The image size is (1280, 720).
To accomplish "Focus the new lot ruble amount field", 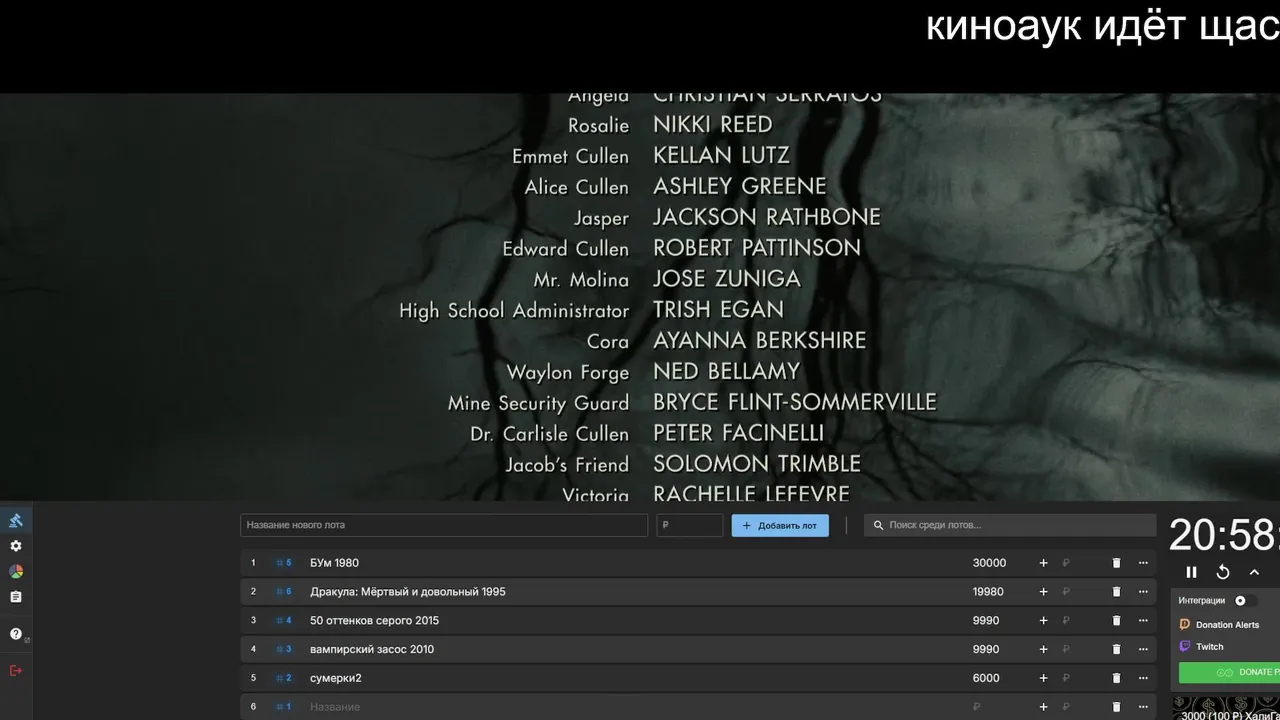I will 690,525.
